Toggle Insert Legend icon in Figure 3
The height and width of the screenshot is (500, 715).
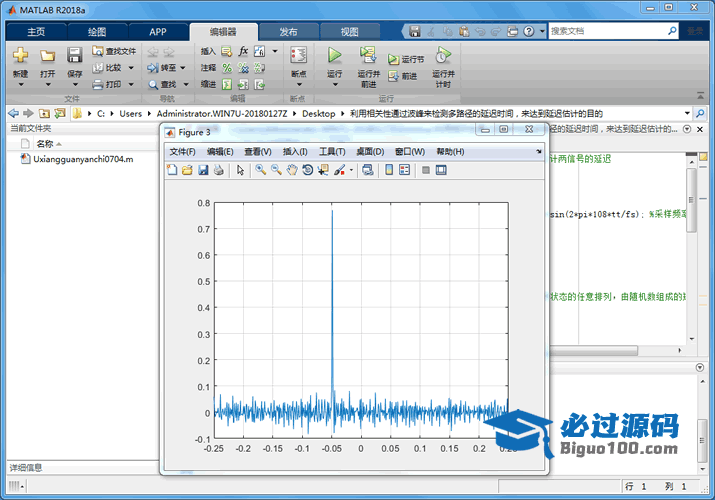point(404,170)
